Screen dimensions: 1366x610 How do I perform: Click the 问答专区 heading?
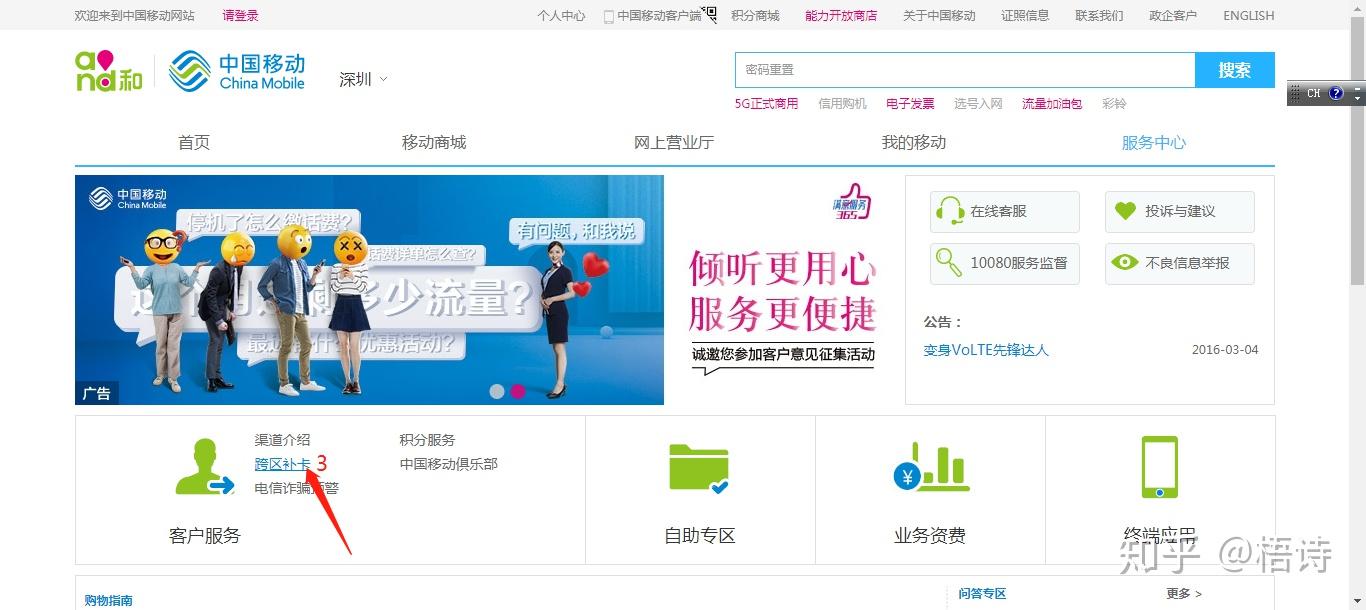pyautogui.click(x=982, y=594)
